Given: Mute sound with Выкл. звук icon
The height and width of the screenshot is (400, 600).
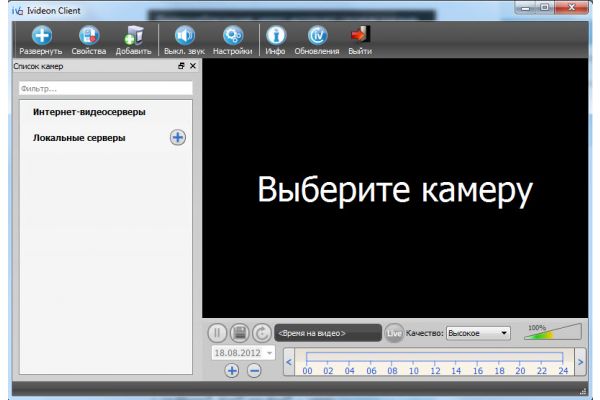Looking at the screenshot, I should (184, 36).
